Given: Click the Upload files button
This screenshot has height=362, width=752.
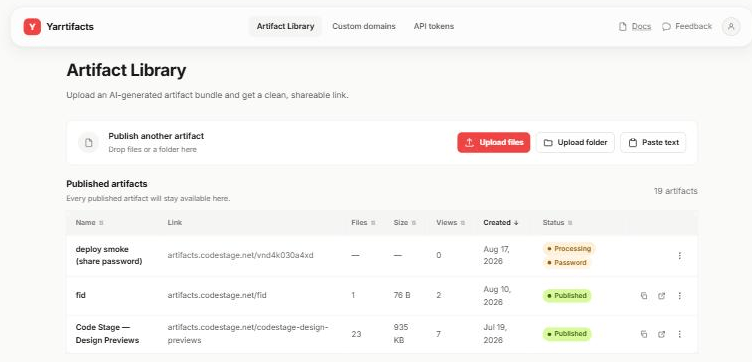Looking at the screenshot, I should [494, 142].
